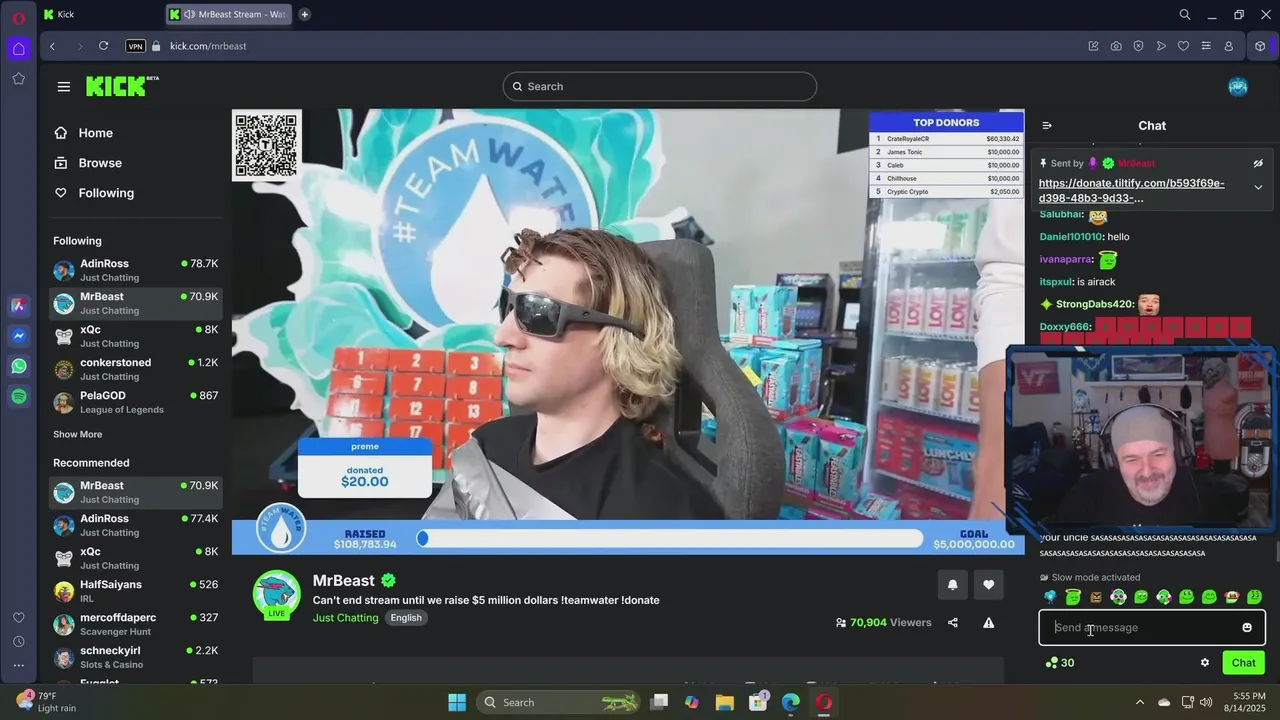Viewport: 1280px width, 720px height.
Task: Open PelaGOD channel
Action: pyautogui.click(x=135, y=402)
